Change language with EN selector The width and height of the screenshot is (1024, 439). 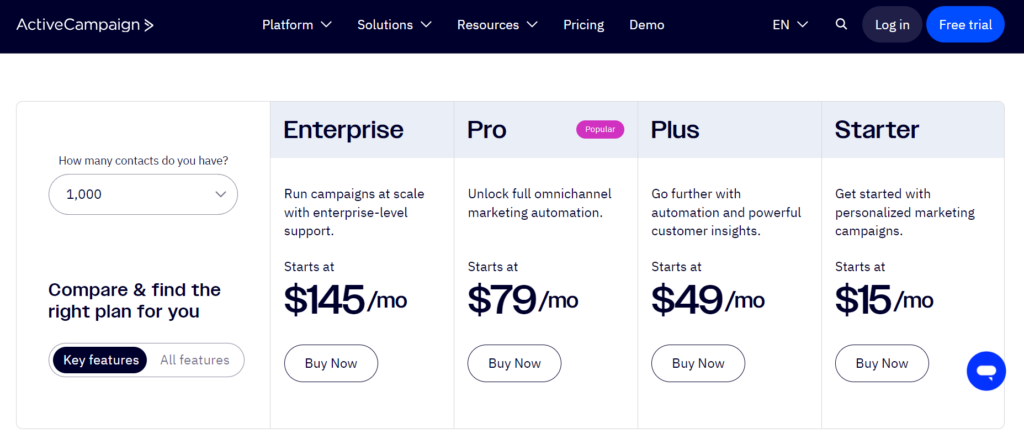(x=790, y=25)
